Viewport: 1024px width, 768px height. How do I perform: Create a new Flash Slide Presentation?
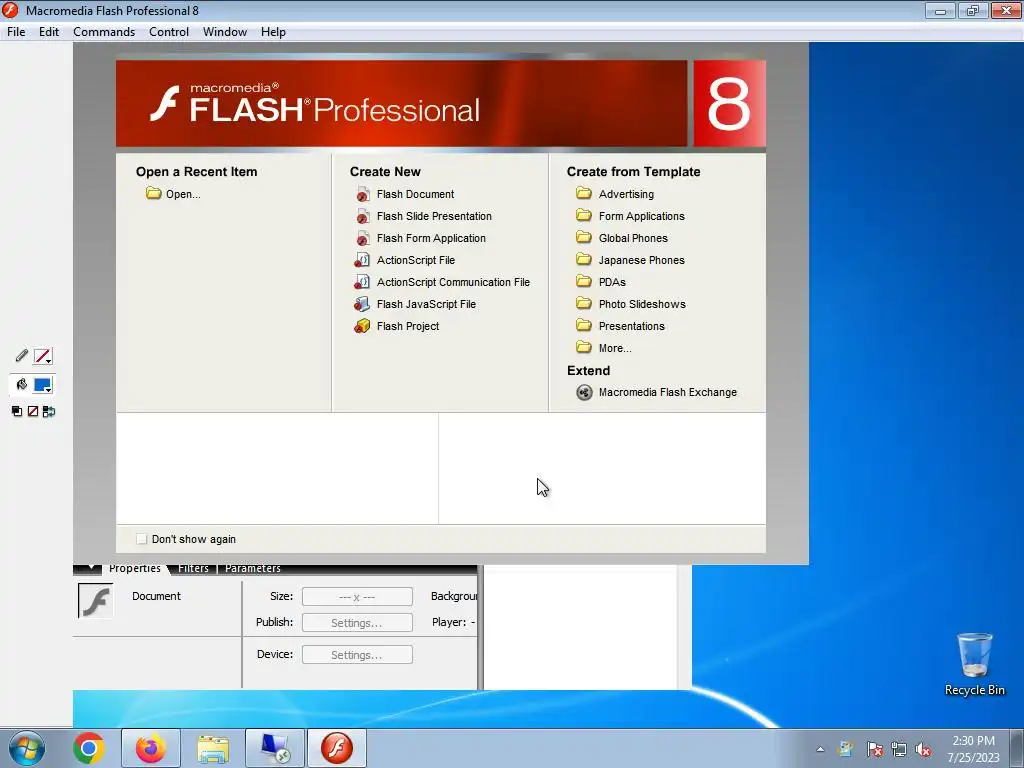click(x=434, y=216)
